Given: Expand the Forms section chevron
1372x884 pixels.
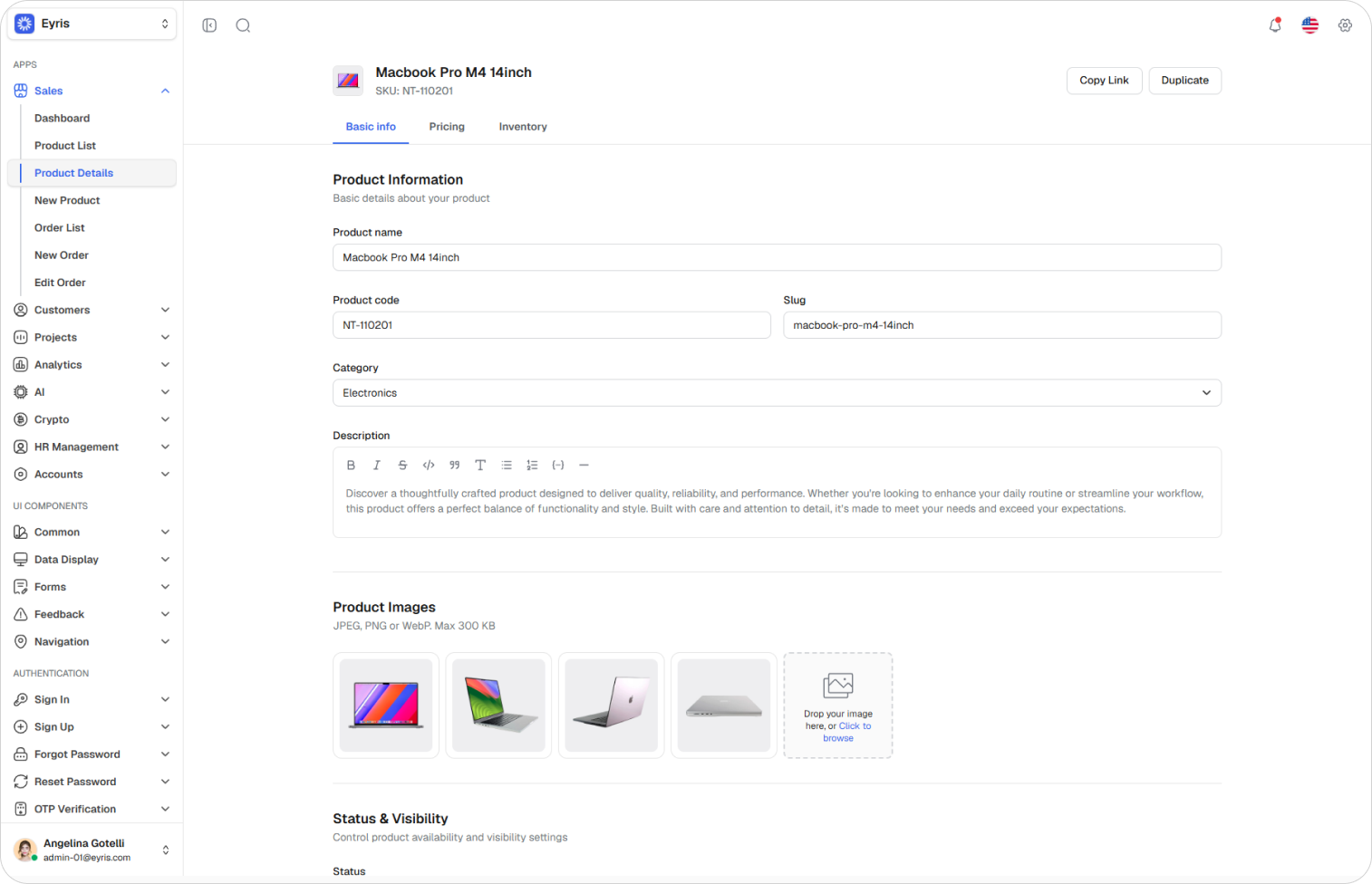Looking at the screenshot, I should click(165, 587).
